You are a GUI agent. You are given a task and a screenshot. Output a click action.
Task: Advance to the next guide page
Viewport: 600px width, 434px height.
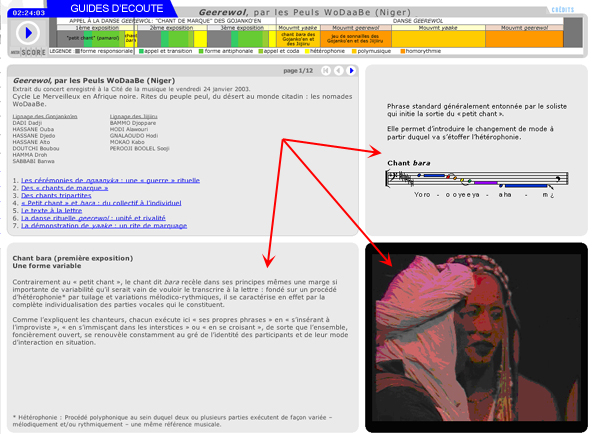pyautogui.click(x=351, y=70)
